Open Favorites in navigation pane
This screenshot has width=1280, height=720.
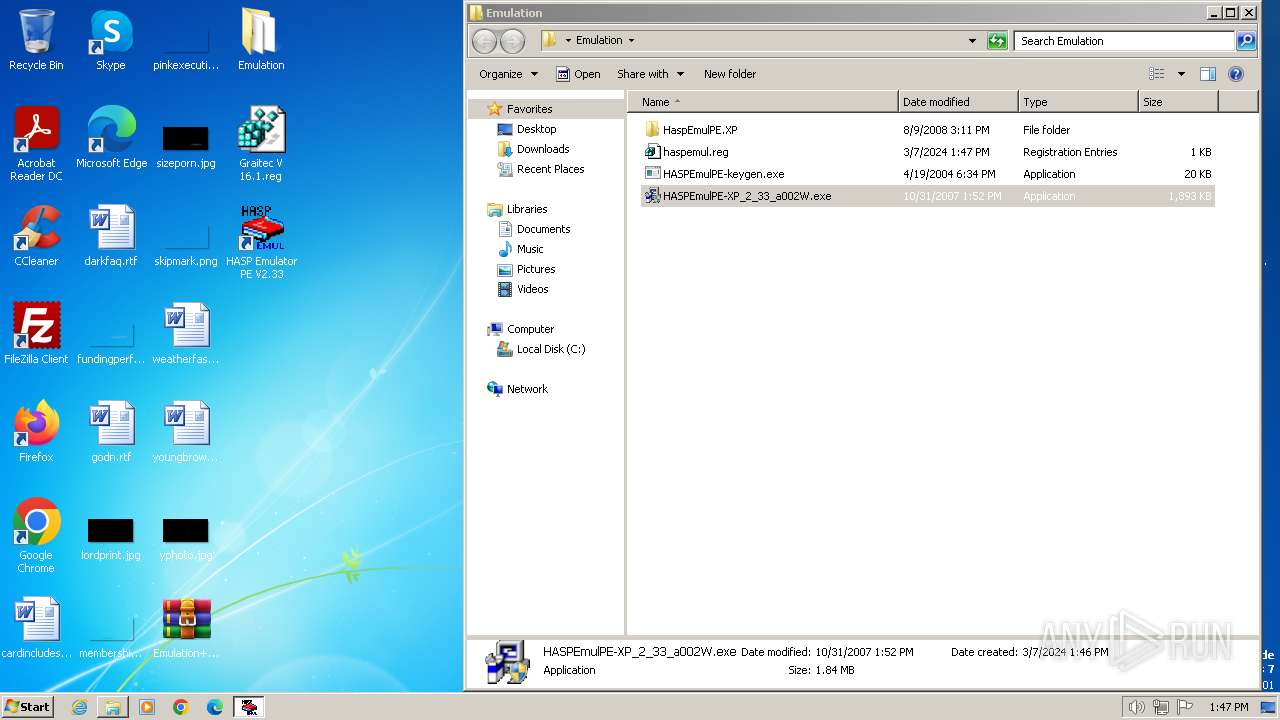529,109
